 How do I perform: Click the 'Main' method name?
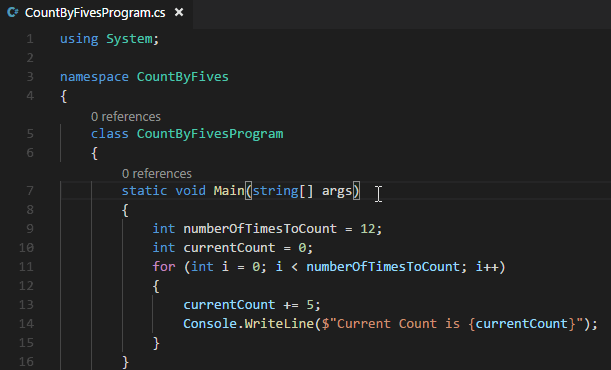point(229,191)
